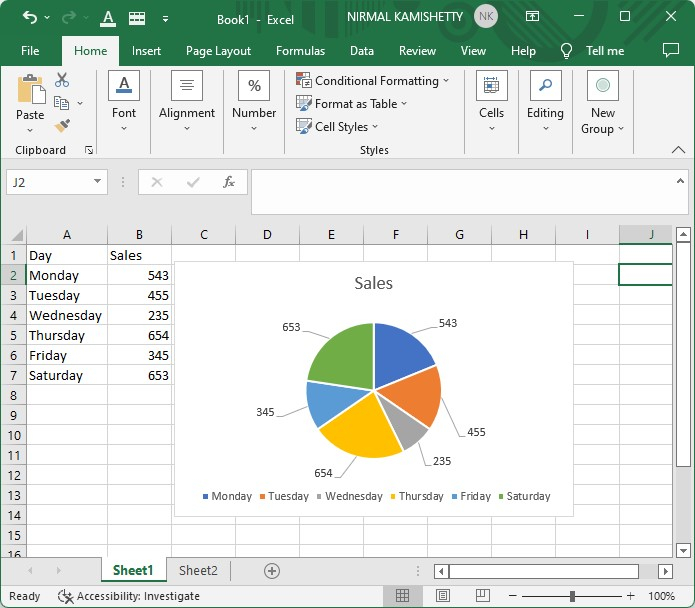Open the Name Box dropdown arrow

tap(98, 182)
